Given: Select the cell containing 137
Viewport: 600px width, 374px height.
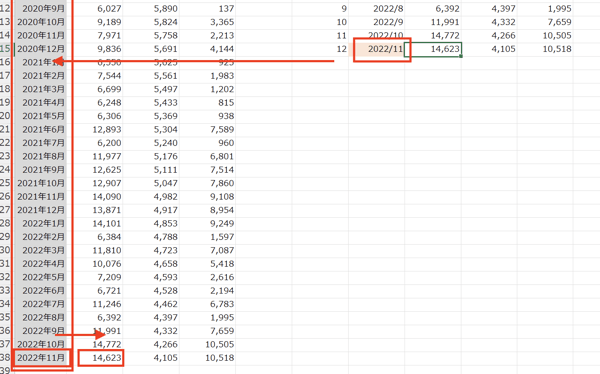Looking at the screenshot, I should (207, 8).
